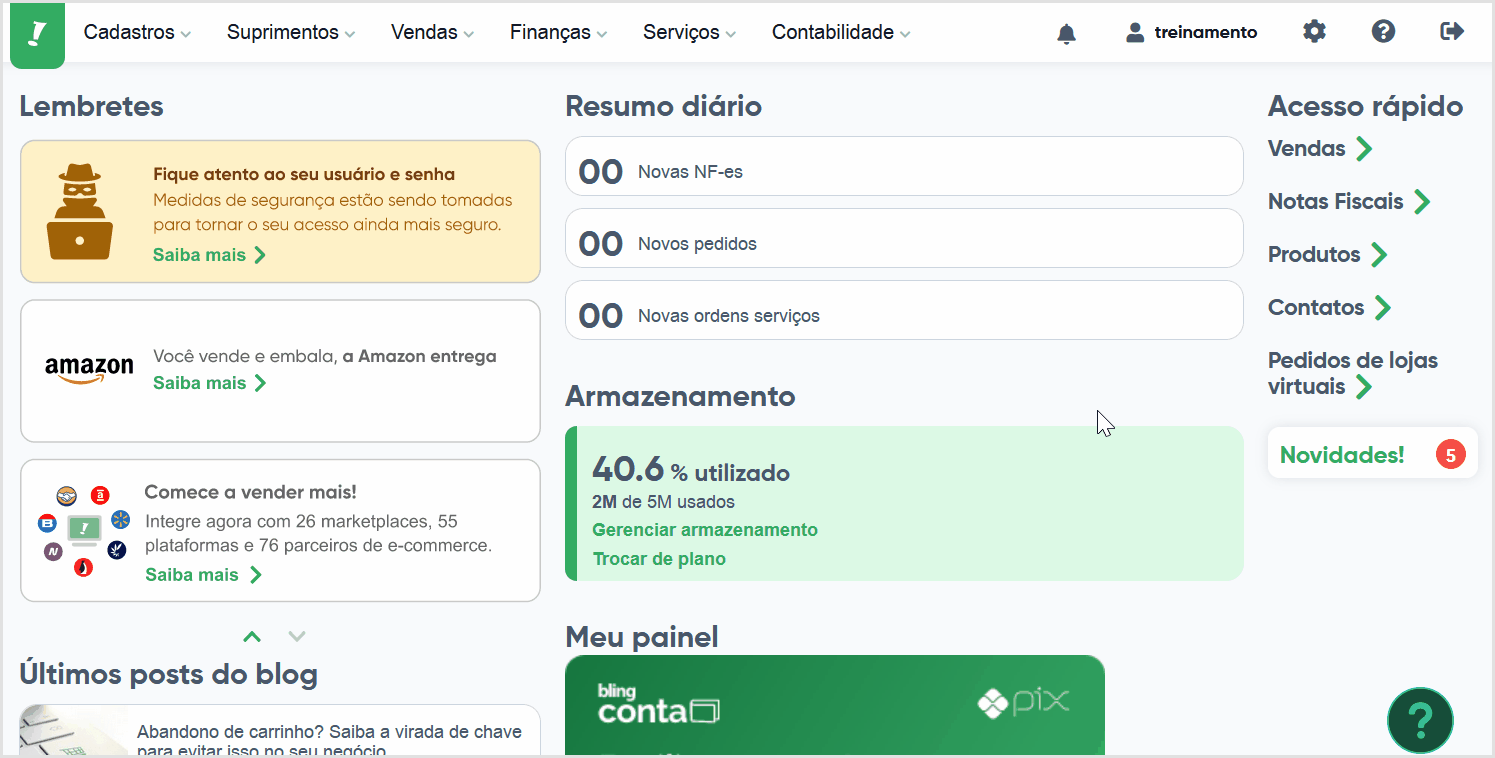Click the logout exit icon
The width and height of the screenshot is (1495, 758).
click(1452, 32)
